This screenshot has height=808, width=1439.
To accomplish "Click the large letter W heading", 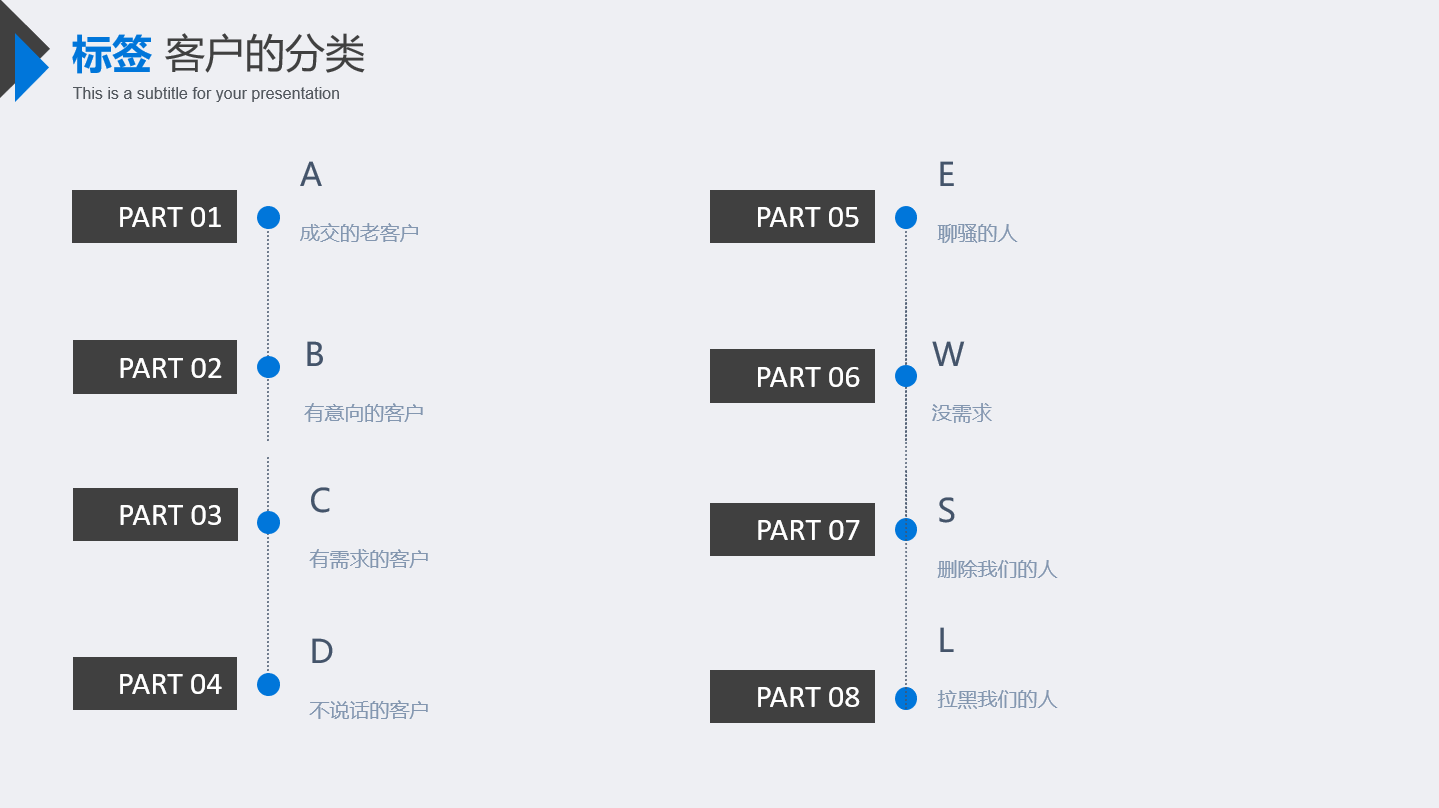I will pos(948,355).
